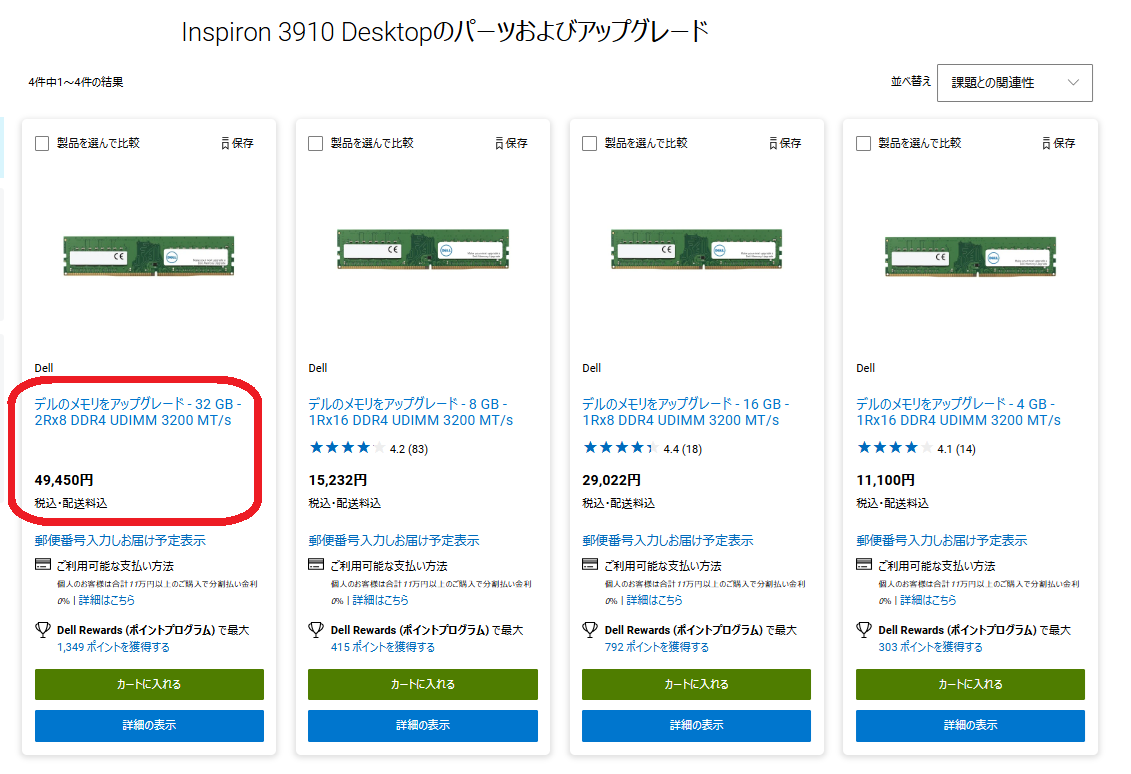1131x774 pixels.
Task: Tick the compare checkbox on the 8 GB memory card
Action: pyautogui.click(x=315, y=144)
